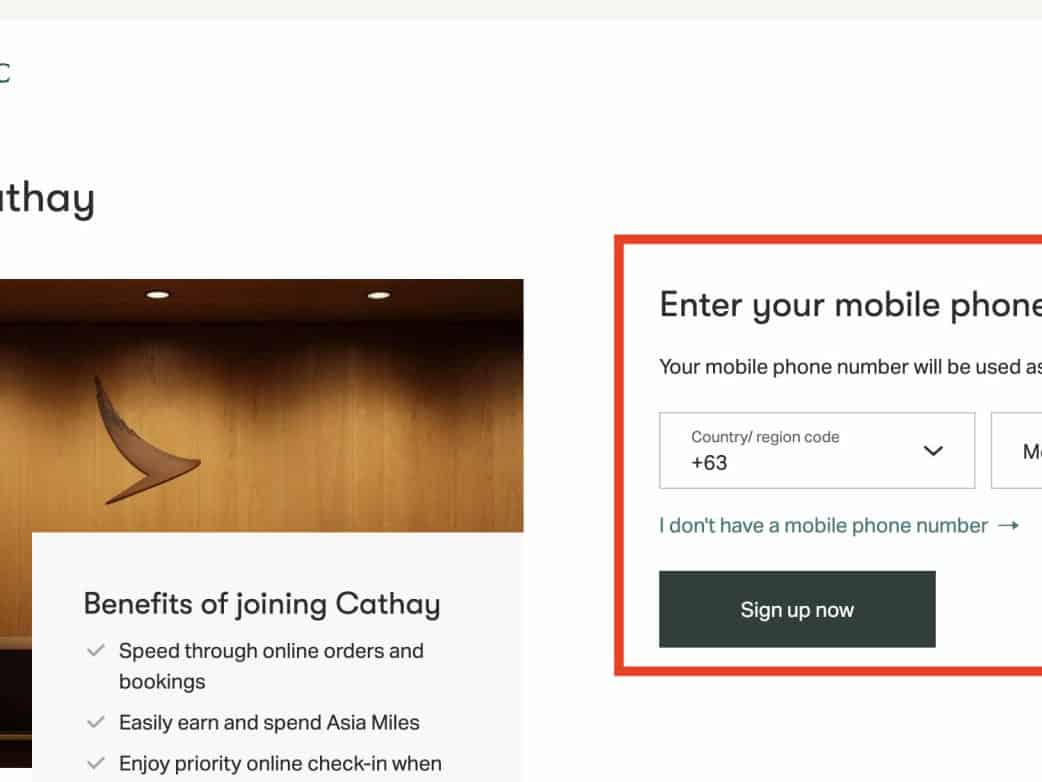
Task: Click the arrow icon after the no-mobile-number link
Action: (x=1008, y=526)
